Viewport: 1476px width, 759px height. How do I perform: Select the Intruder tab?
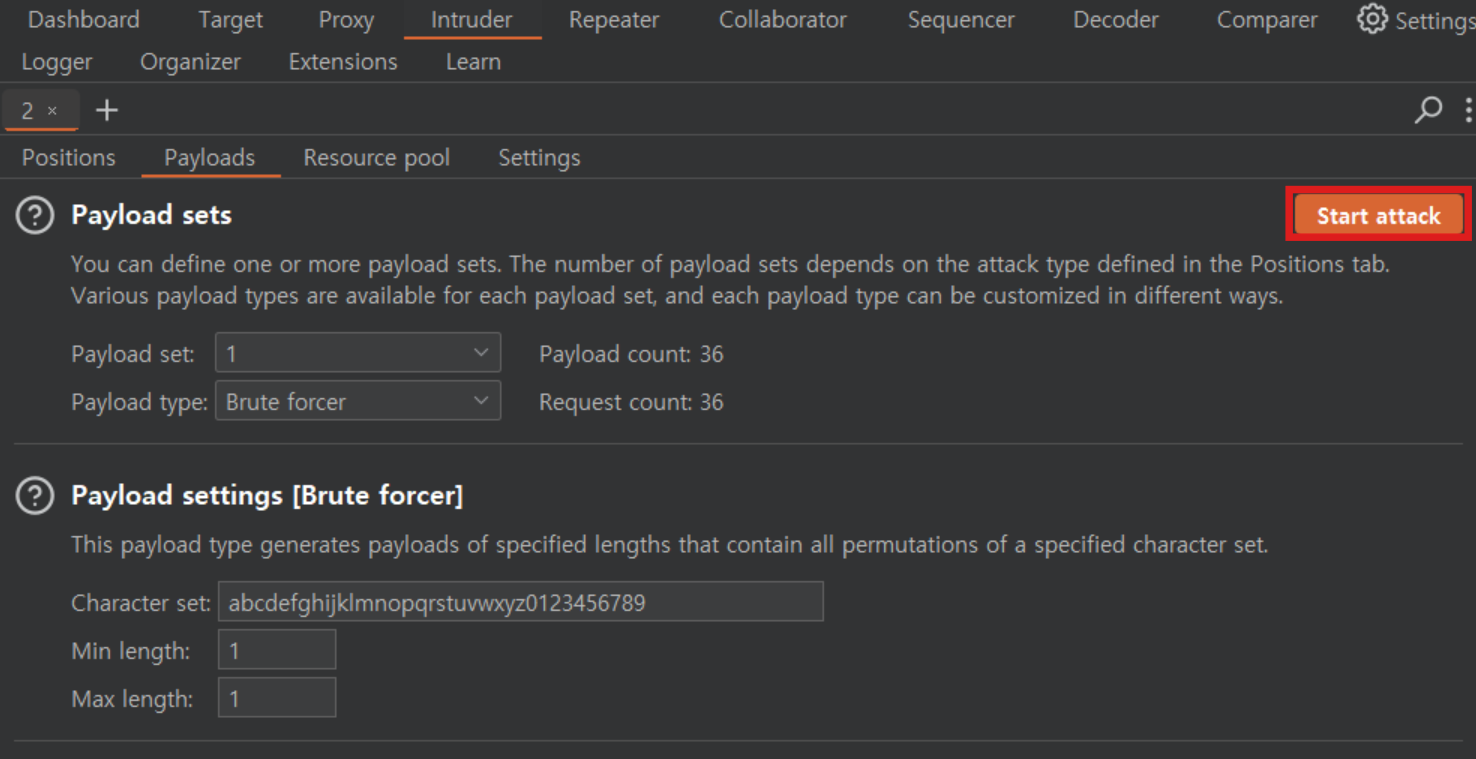tap(471, 20)
